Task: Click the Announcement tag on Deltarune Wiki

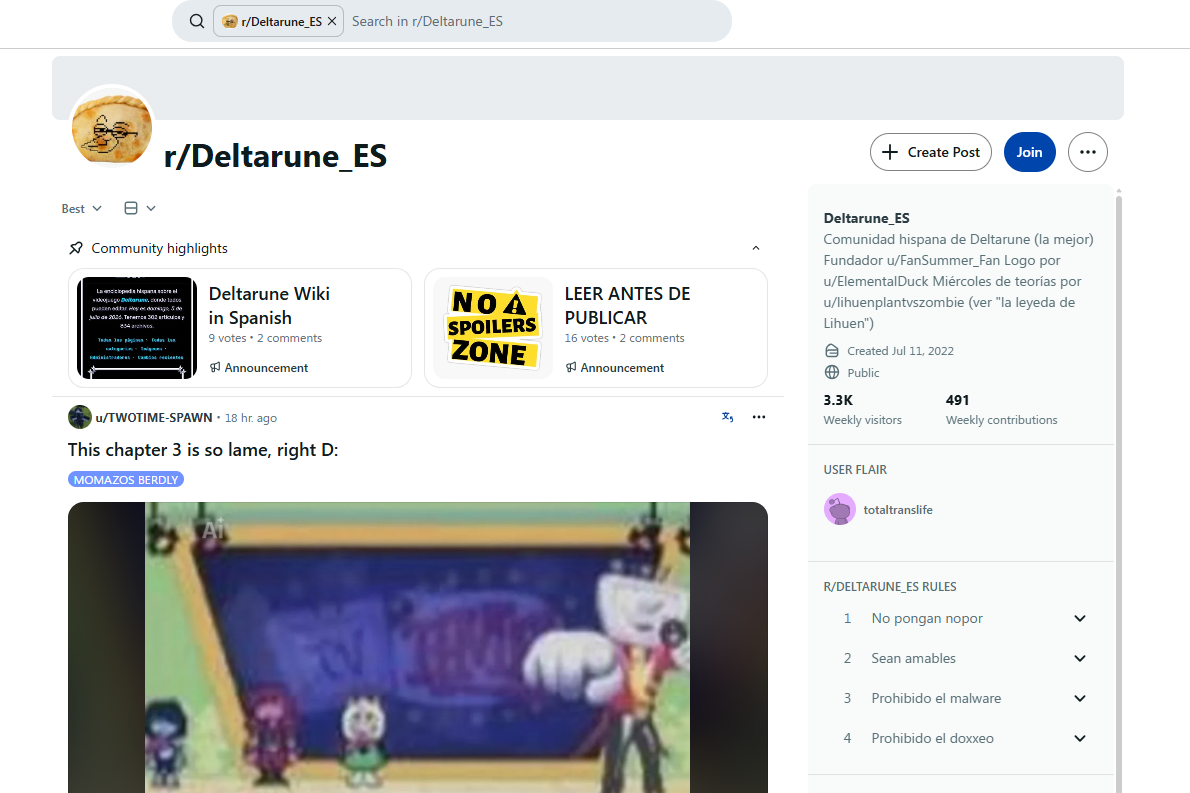Action: pos(259,367)
